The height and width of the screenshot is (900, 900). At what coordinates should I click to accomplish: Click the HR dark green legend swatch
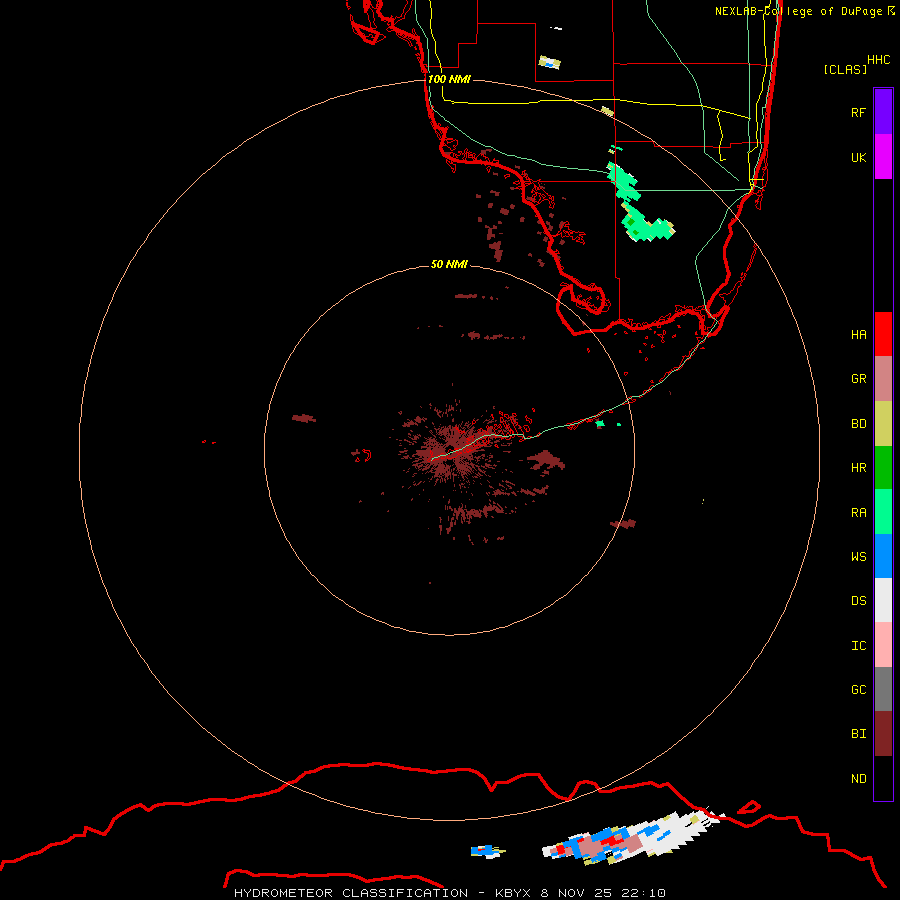point(883,468)
